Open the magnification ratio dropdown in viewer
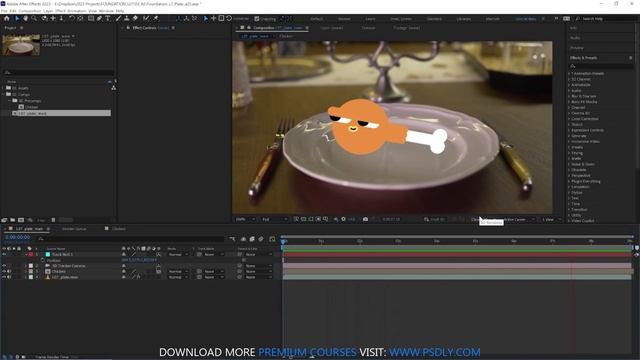The width and height of the screenshot is (640, 360). tap(245, 219)
